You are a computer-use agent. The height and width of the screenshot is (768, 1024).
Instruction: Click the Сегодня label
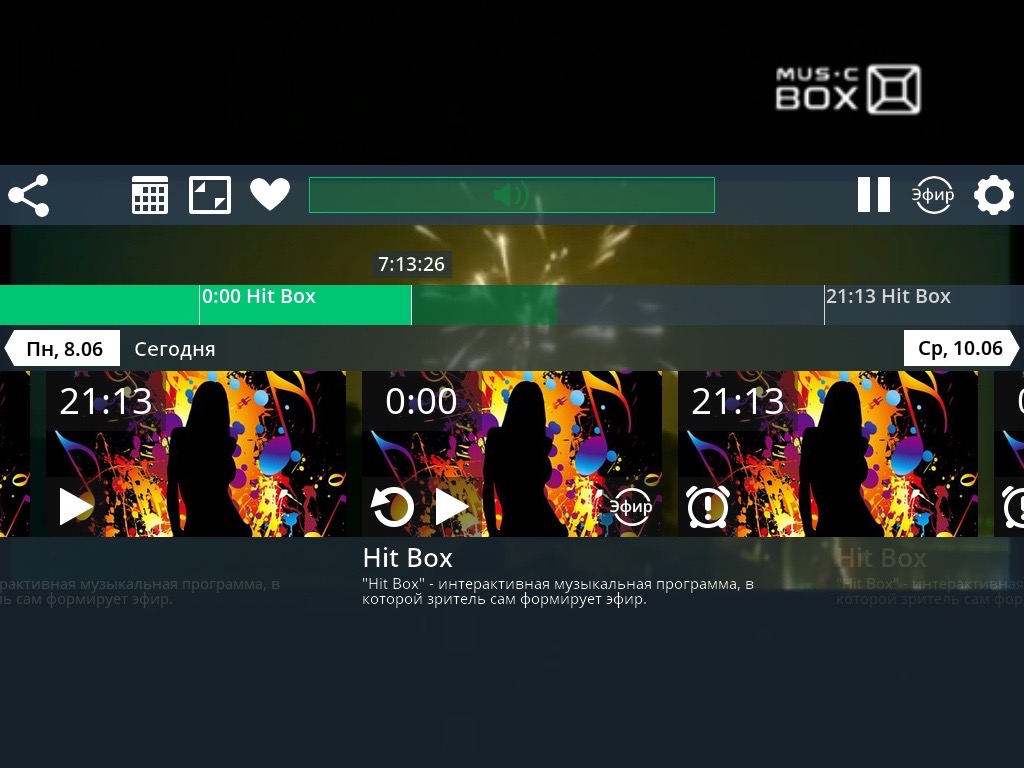[174, 349]
